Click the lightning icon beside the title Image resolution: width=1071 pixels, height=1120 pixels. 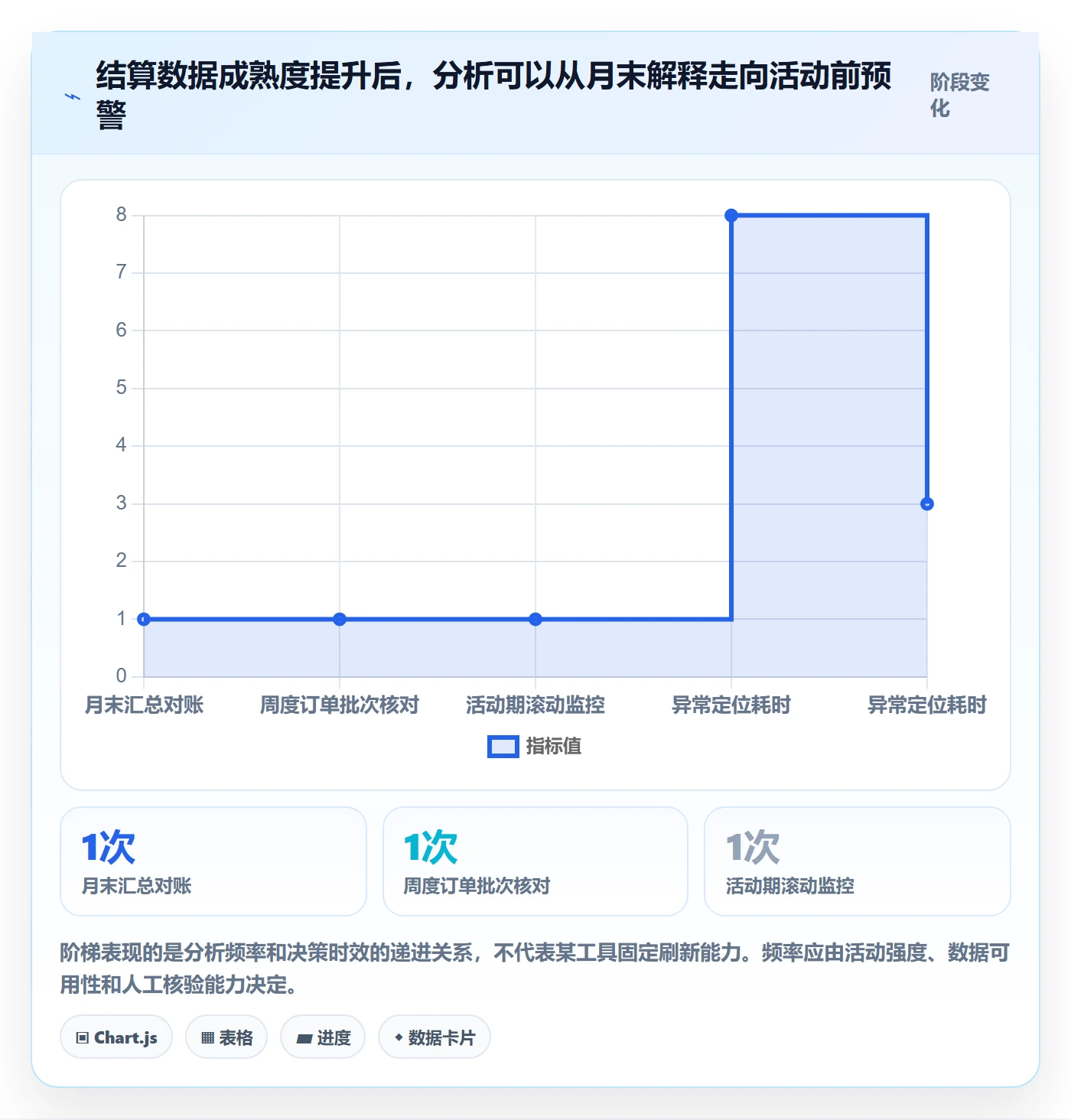pyautogui.click(x=73, y=97)
